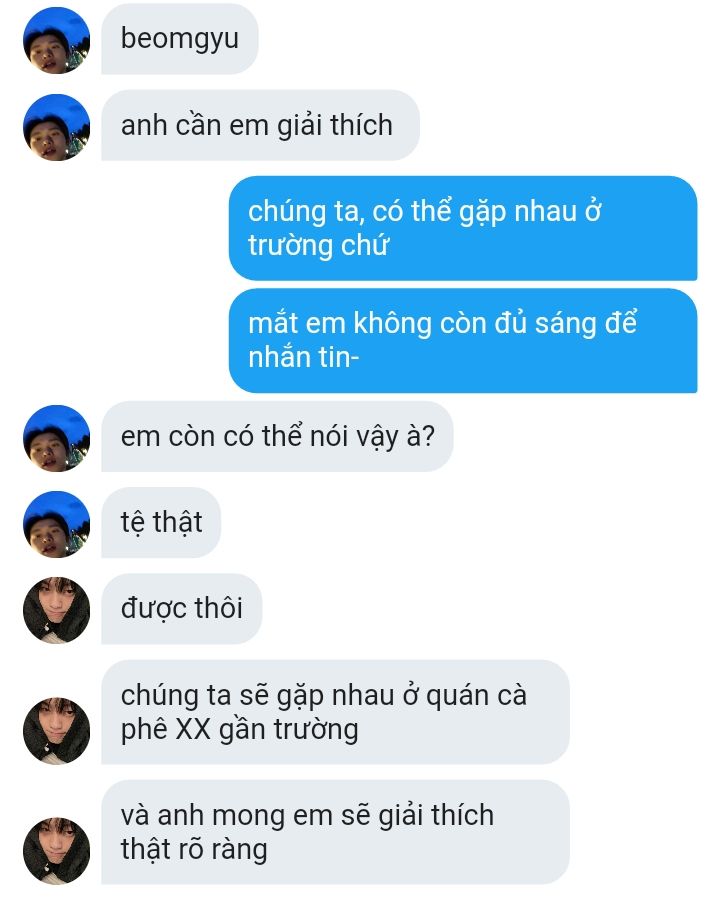Select the "beomgyu" message bubble
Viewport: 720px width, 906px height.
click(x=180, y=39)
